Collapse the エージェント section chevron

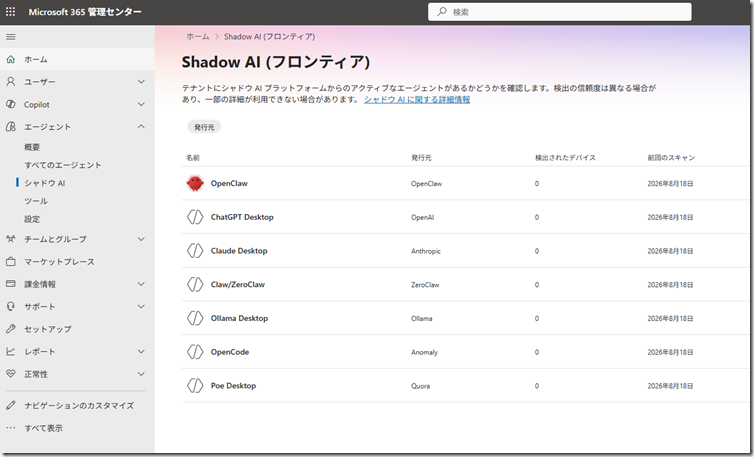(141, 127)
